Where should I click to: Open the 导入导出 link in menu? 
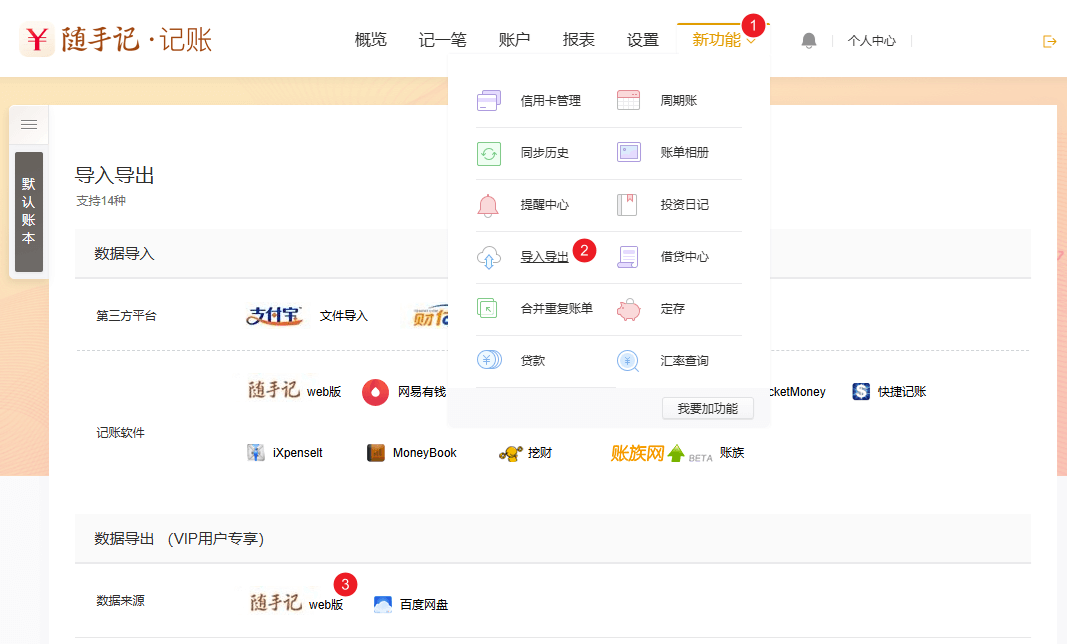(544, 257)
